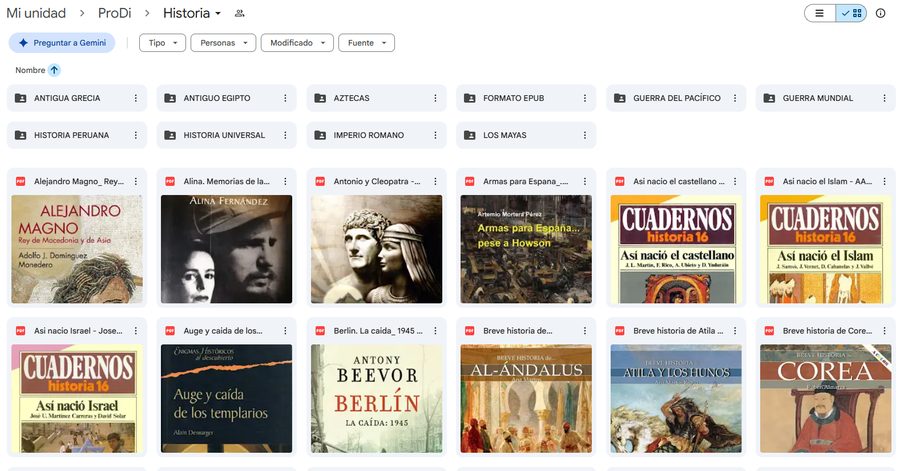Open more options for ANTIGUO EGIPTO

coord(285,98)
